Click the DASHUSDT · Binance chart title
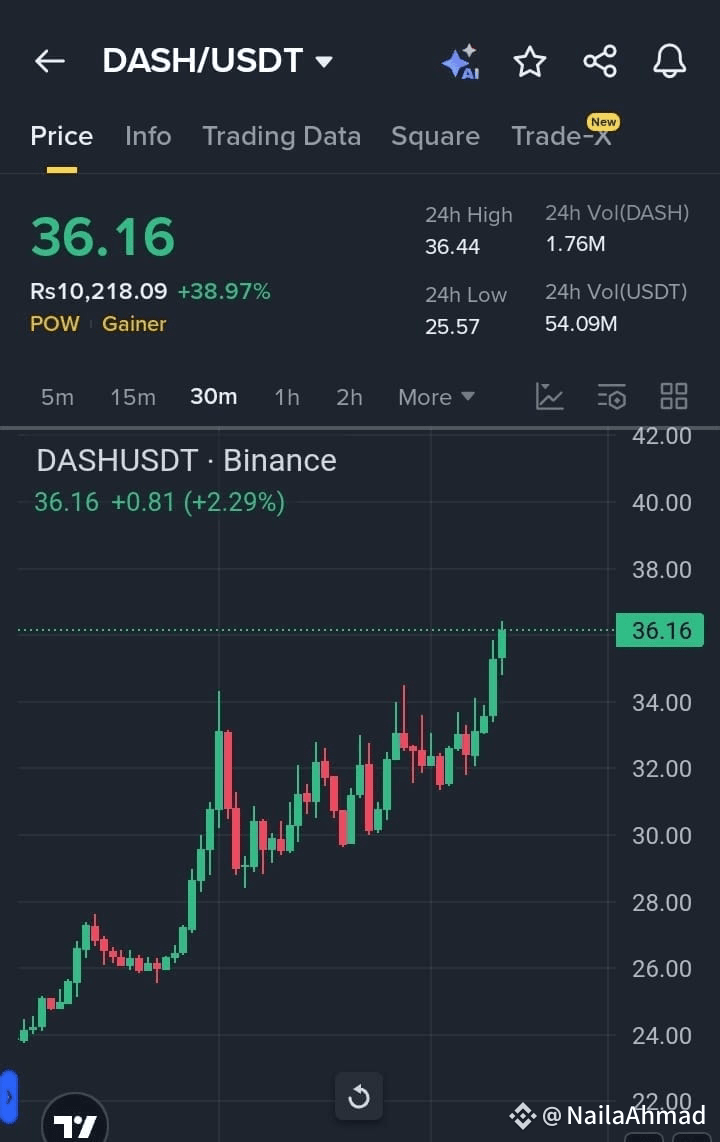Screen dimensions: 720x1142 coord(186,460)
